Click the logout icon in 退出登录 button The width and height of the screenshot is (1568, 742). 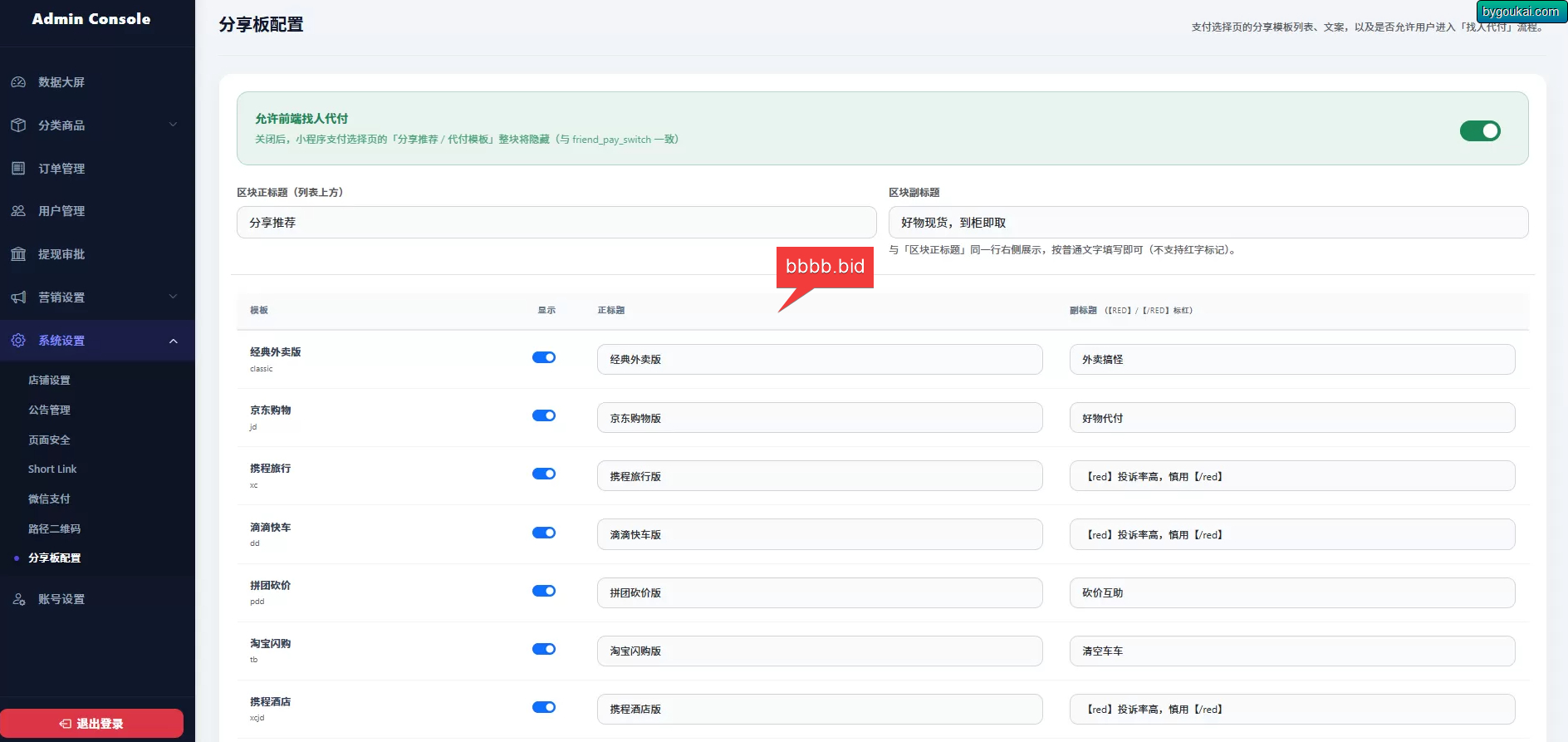point(66,724)
